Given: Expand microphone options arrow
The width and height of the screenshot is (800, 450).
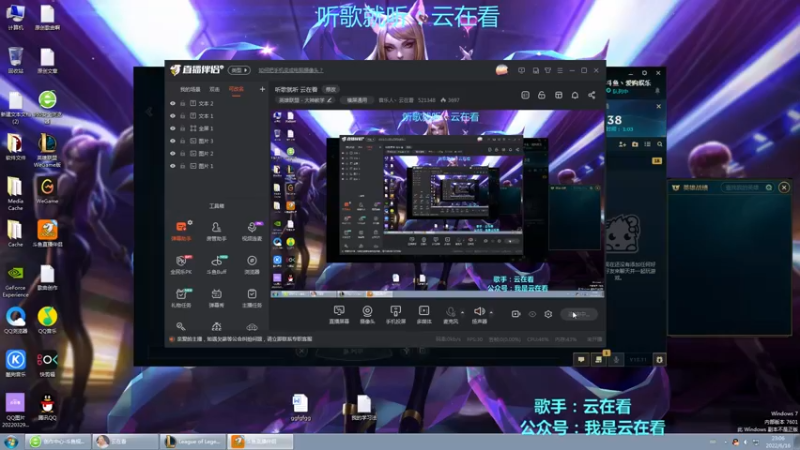Looking at the screenshot, I should tap(462, 312).
